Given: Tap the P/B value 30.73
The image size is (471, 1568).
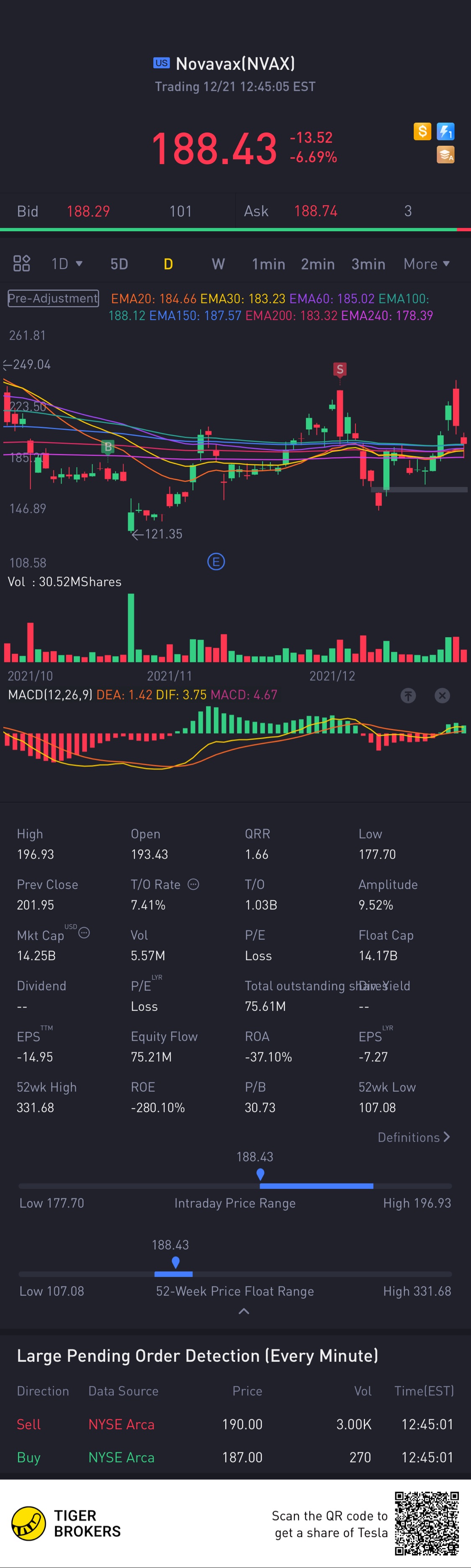Looking at the screenshot, I should pos(260,1108).
